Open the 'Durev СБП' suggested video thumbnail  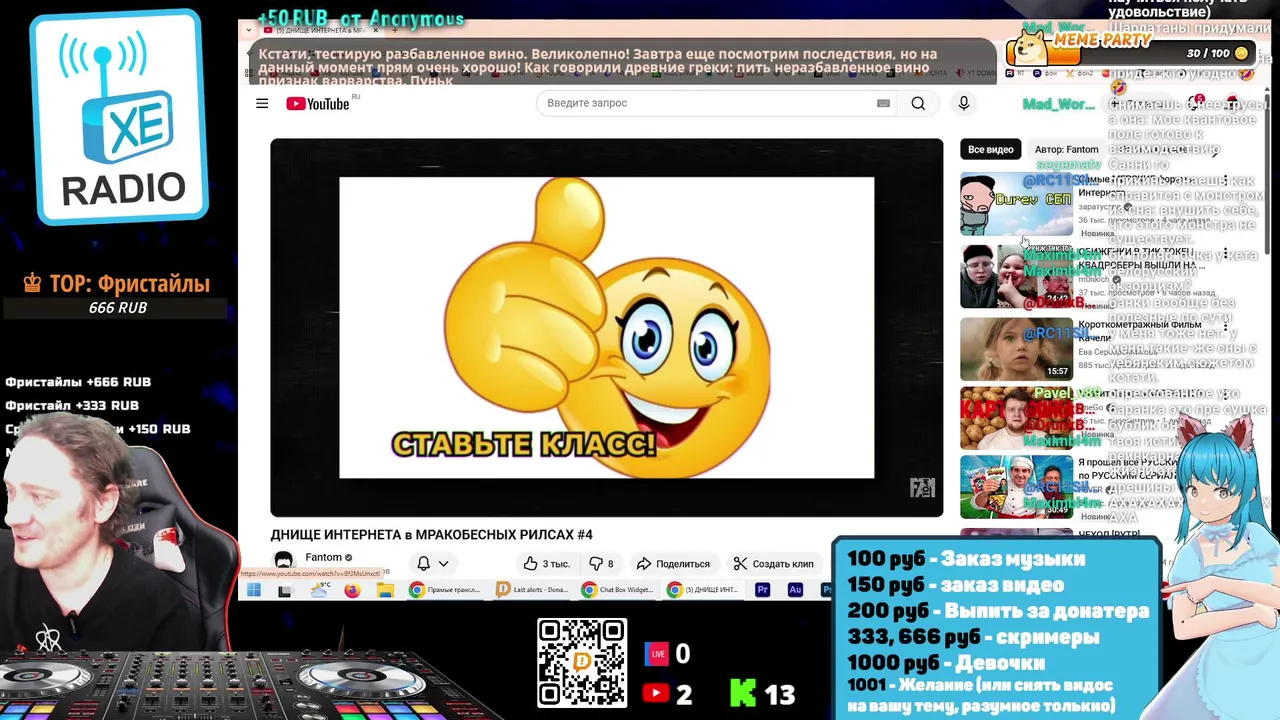pyautogui.click(x=1016, y=204)
